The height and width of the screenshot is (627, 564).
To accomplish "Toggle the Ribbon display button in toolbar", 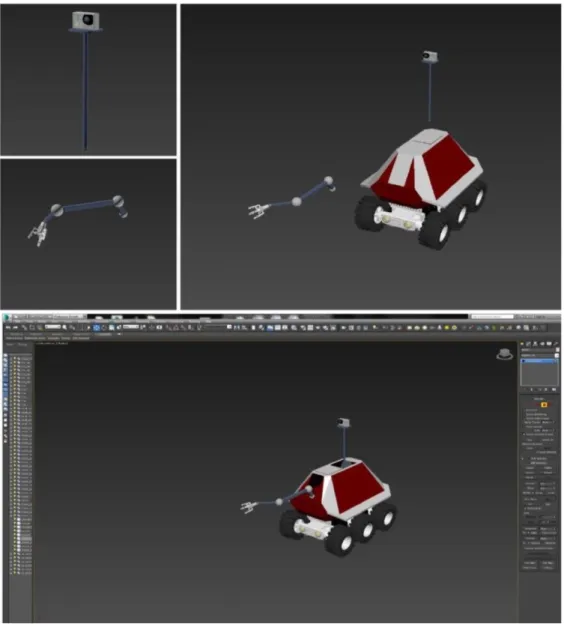I will (x=270, y=327).
